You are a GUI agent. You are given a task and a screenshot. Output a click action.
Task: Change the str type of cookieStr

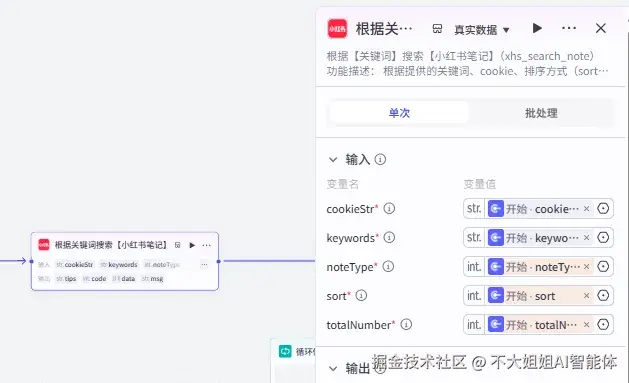[x=474, y=209]
